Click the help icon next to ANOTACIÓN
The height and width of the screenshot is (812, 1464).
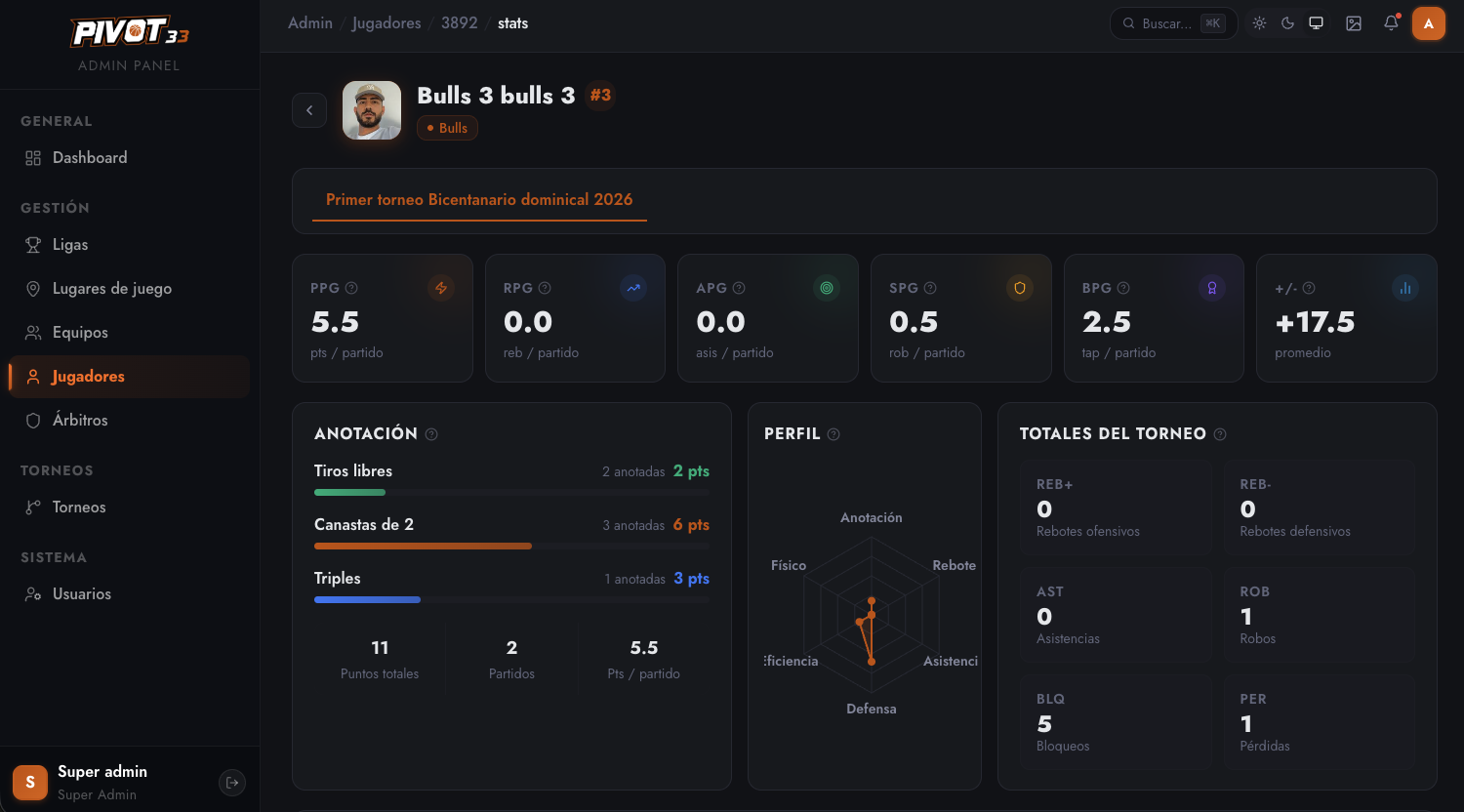[x=431, y=434]
